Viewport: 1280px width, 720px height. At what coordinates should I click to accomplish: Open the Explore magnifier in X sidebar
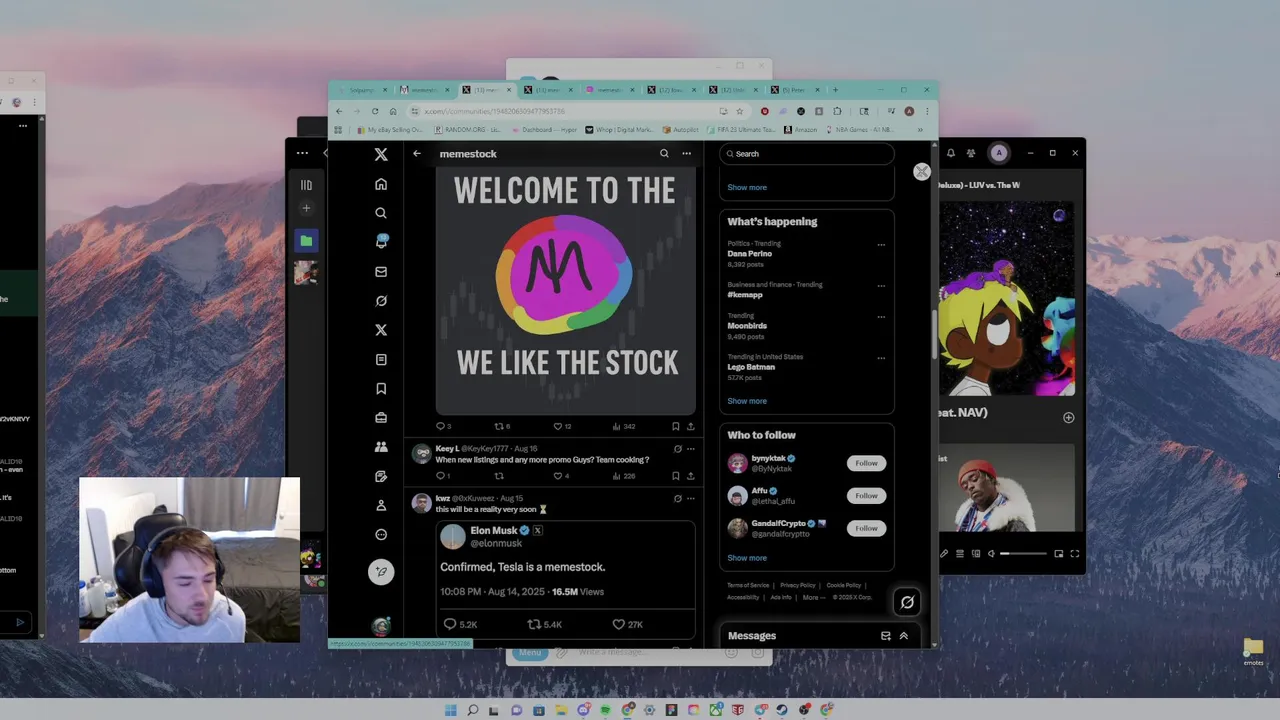[381, 213]
